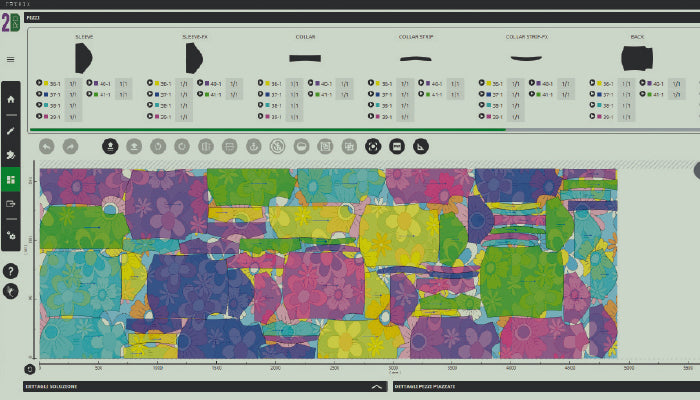Expand the Dettagli Soluzione panel chevron

click(x=376, y=386)
